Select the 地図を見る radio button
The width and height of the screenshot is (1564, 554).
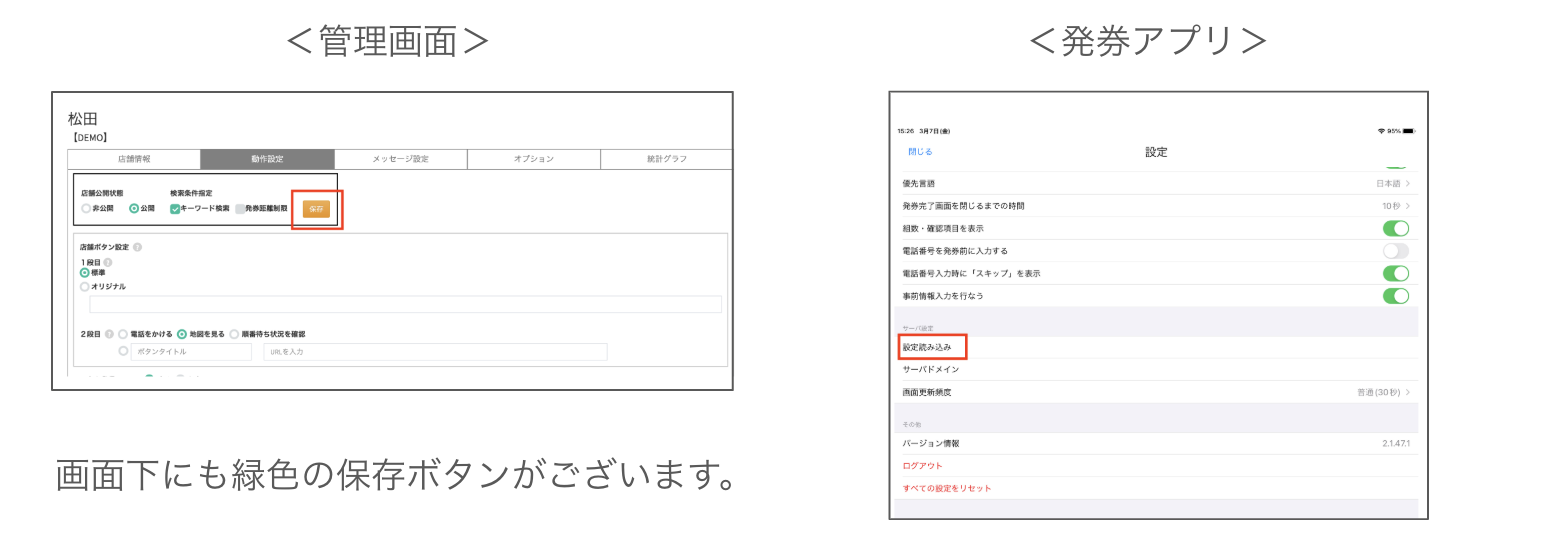point(182,334)
